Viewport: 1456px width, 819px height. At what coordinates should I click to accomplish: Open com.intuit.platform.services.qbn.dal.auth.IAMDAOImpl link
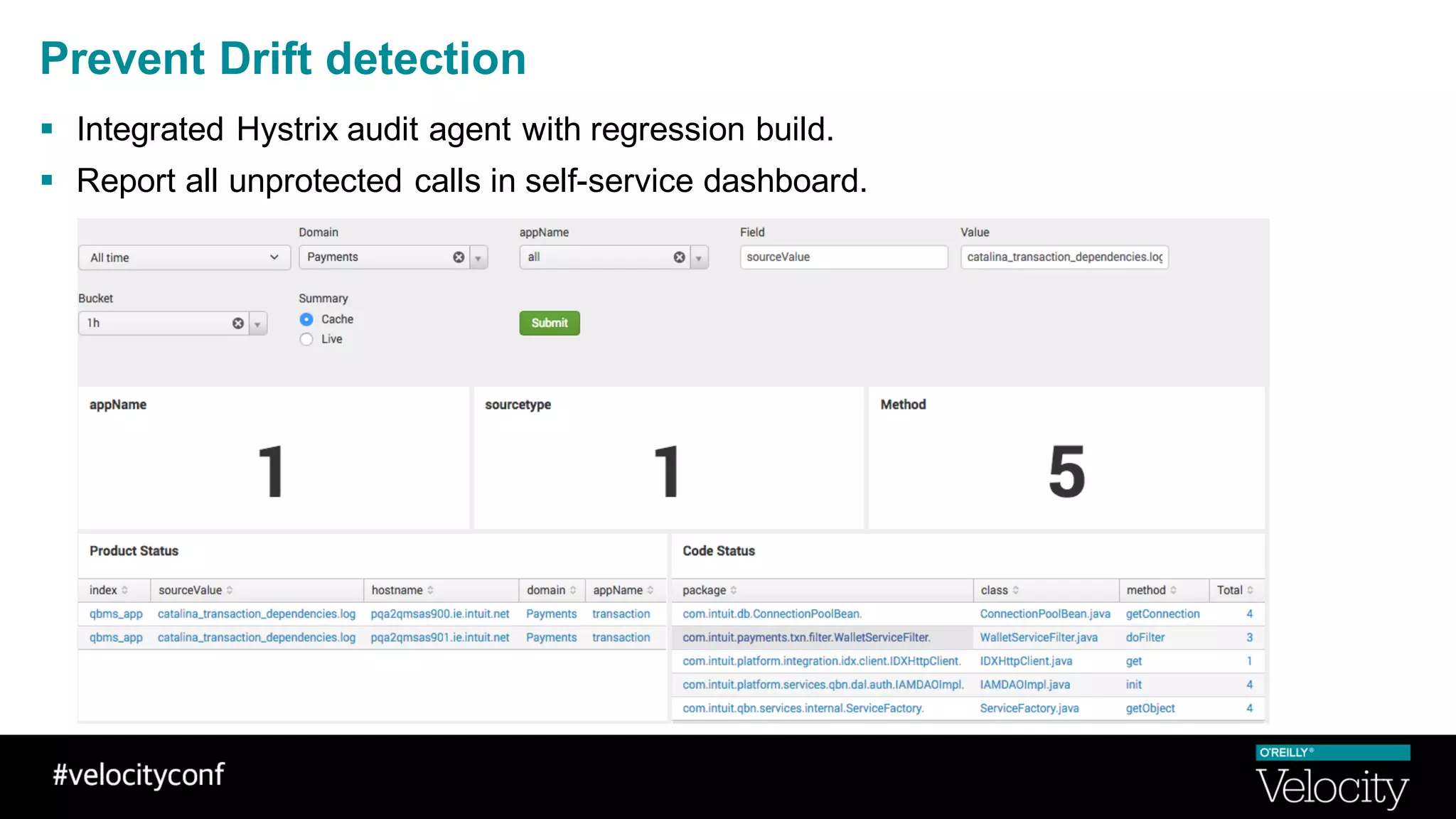(823, 685)
